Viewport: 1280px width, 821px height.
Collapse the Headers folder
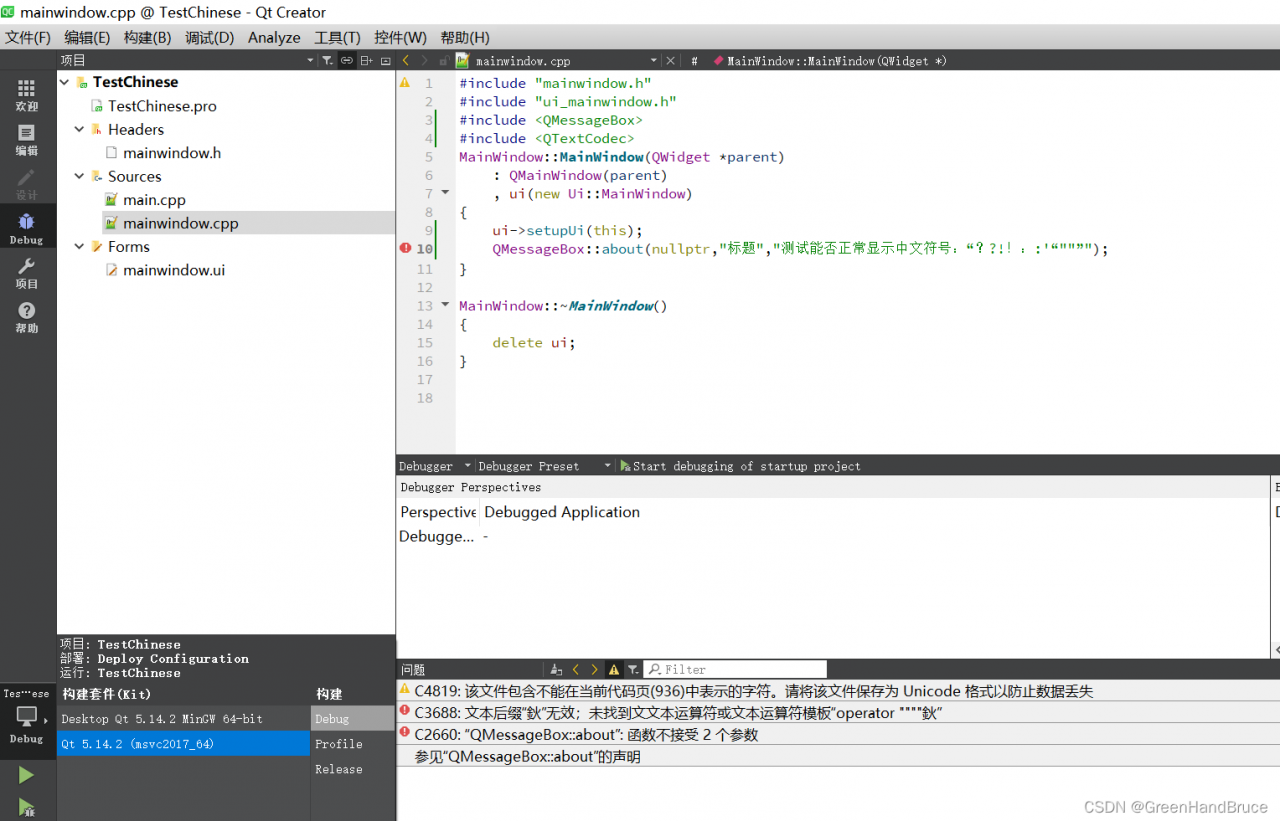coord(80,129)
